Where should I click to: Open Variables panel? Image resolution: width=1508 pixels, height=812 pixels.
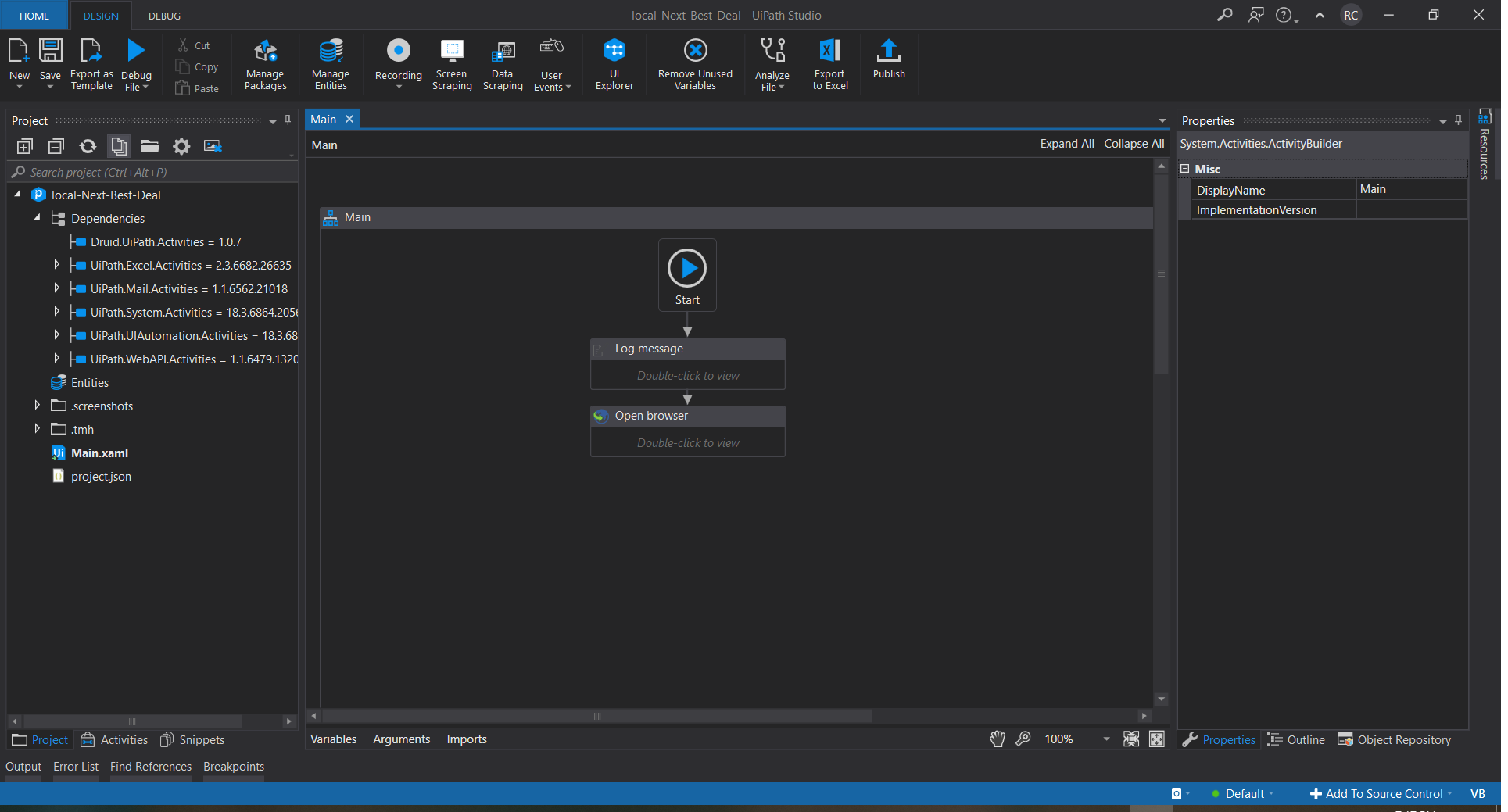(334, 739)
